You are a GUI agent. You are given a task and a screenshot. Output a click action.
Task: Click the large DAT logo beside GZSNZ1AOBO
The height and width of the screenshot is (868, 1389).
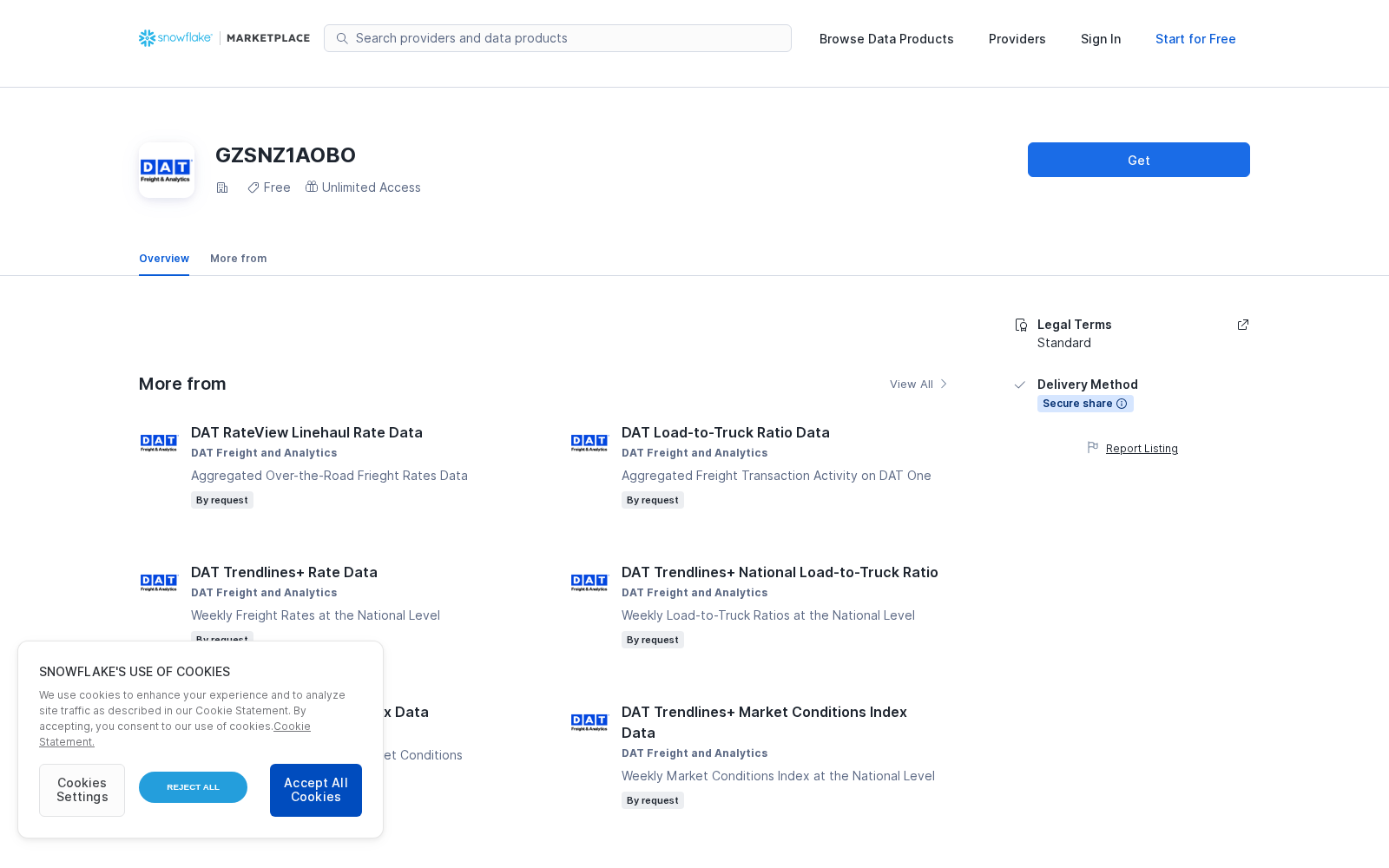tap(167, 170)
